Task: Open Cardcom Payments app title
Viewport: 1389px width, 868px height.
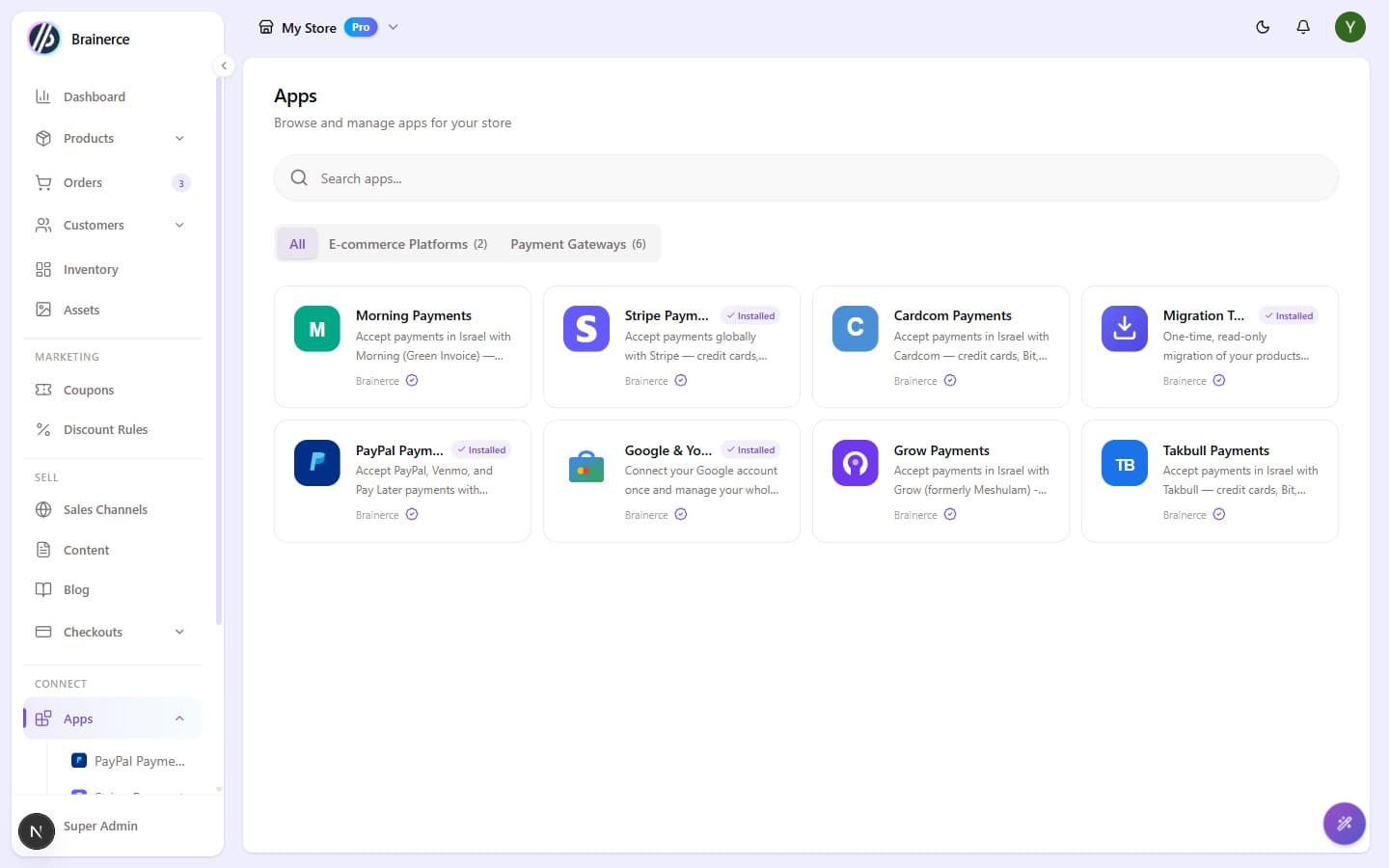Action: pyautogui.click(x=953, y=315)
